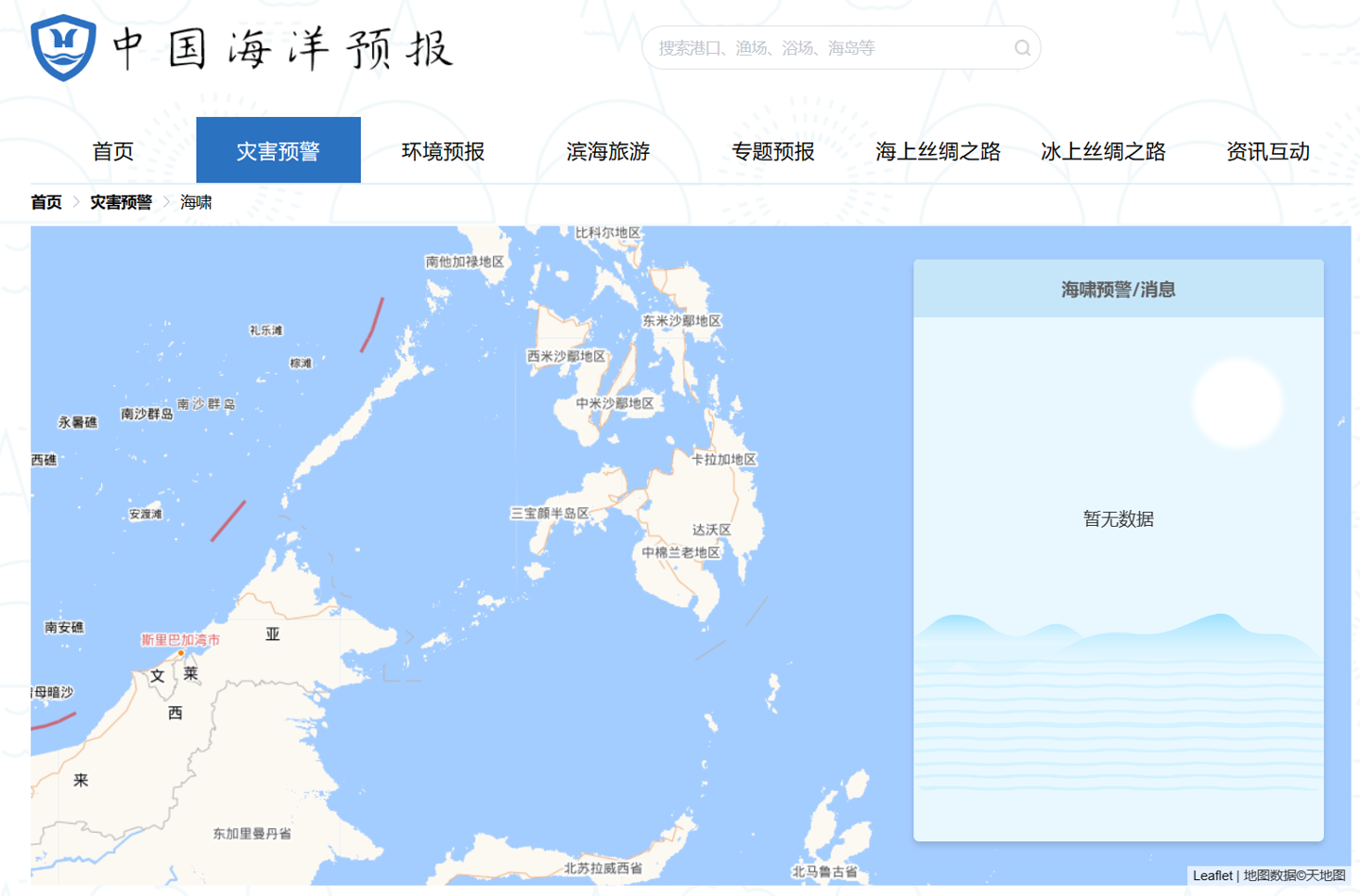Image resolution: width=1360 pixels, height=896 pixels.
Task: Select the 灾害预警 navigation tab
Action: click(x=278, y=151)
